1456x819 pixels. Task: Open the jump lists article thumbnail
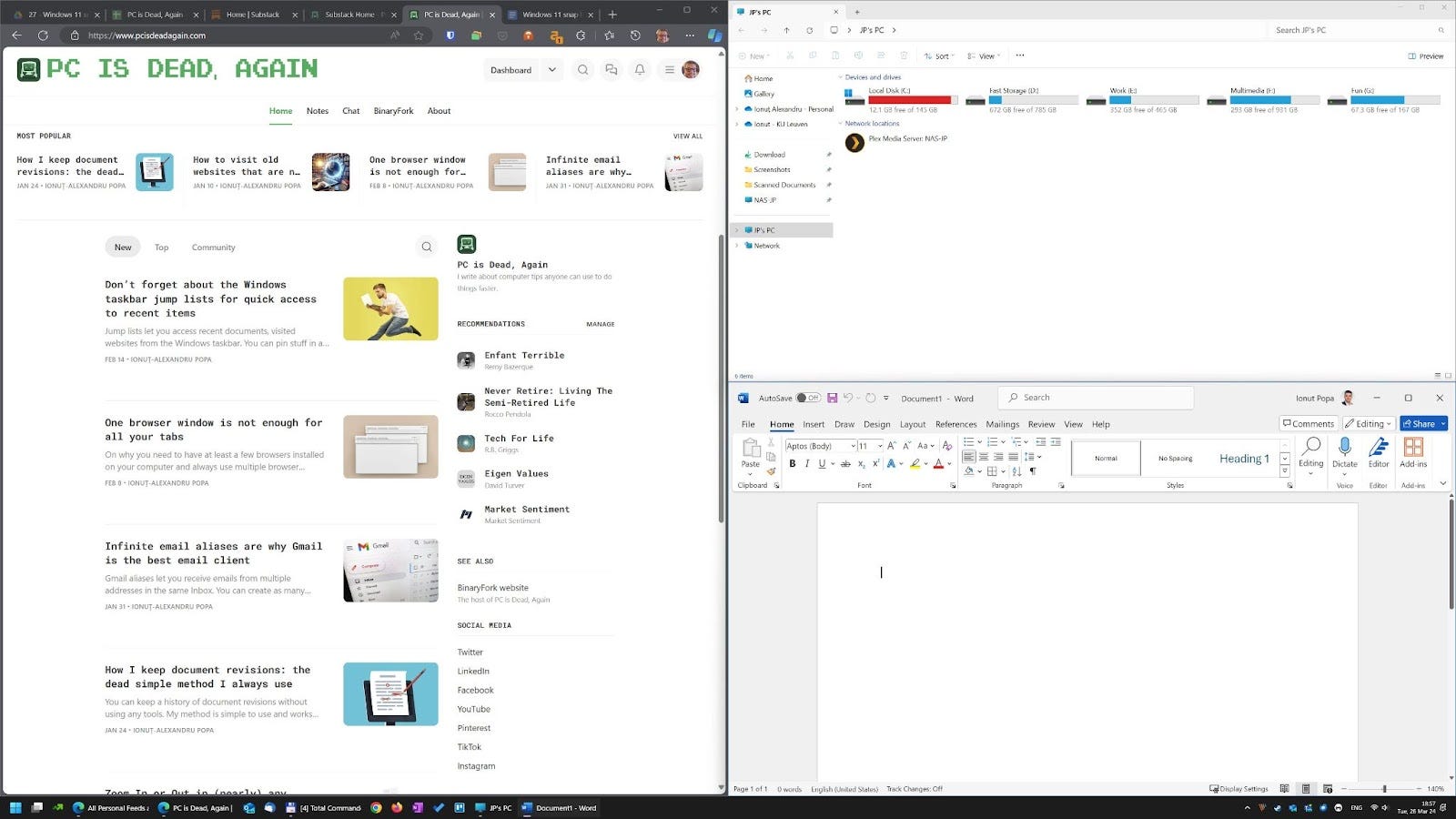(390, 308)
